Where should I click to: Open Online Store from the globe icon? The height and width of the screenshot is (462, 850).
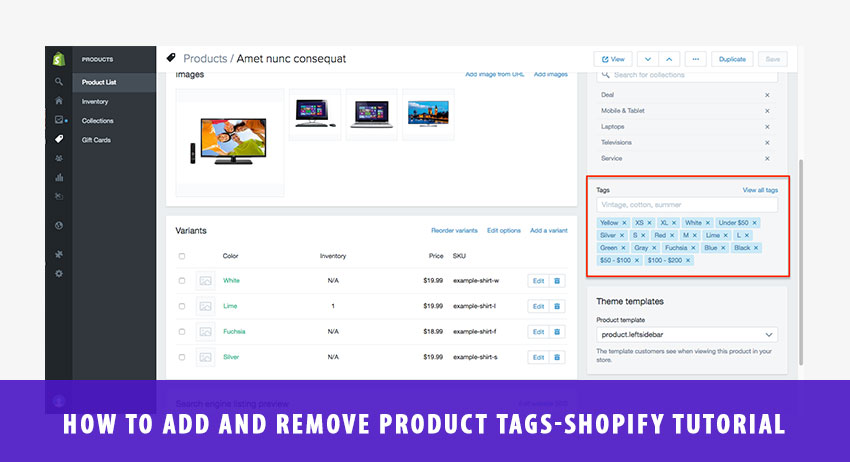(x=59, y=226)
